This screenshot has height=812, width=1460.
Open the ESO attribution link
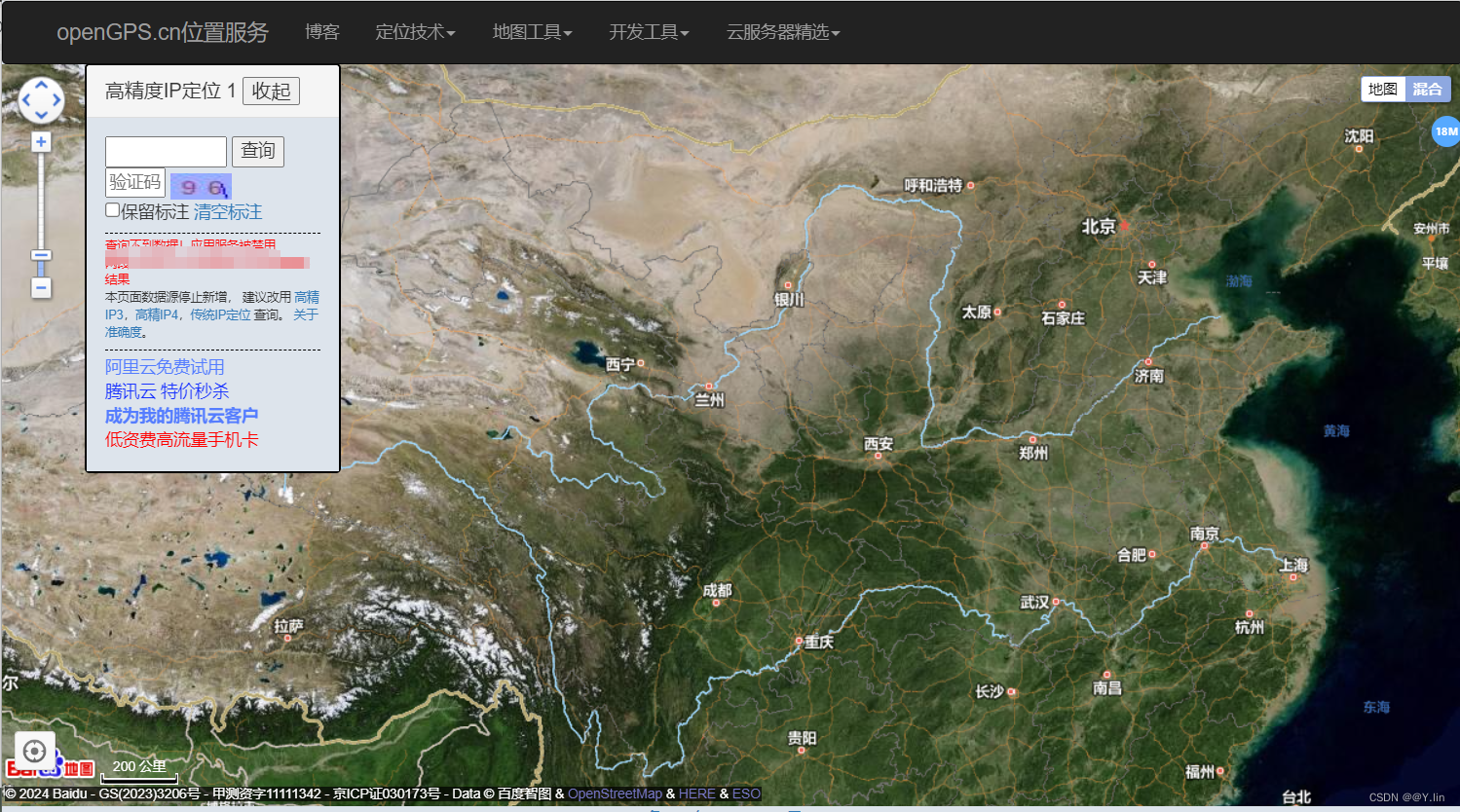[x=746, y=794]
